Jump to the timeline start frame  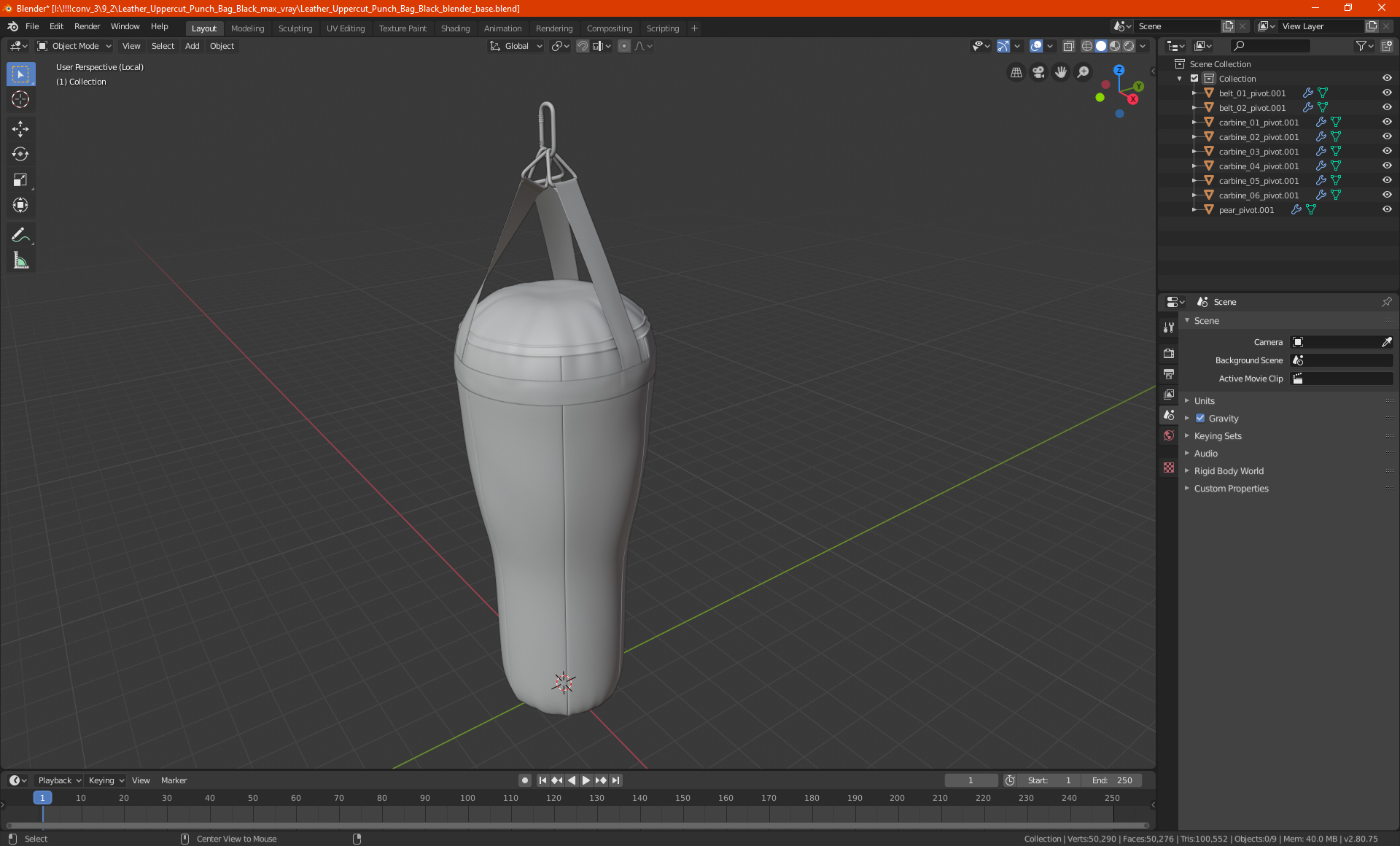pos(542,780)
